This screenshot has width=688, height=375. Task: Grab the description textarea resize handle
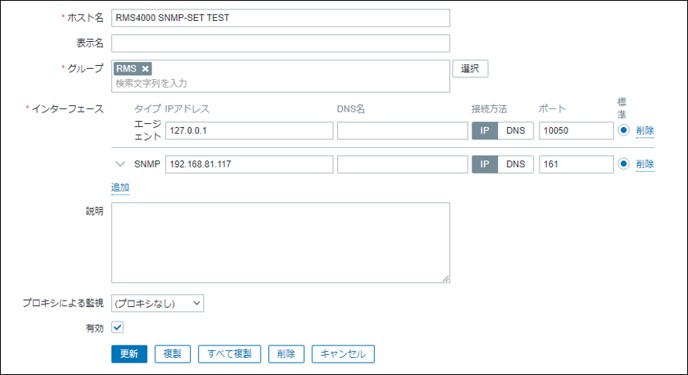coord(446,279)
